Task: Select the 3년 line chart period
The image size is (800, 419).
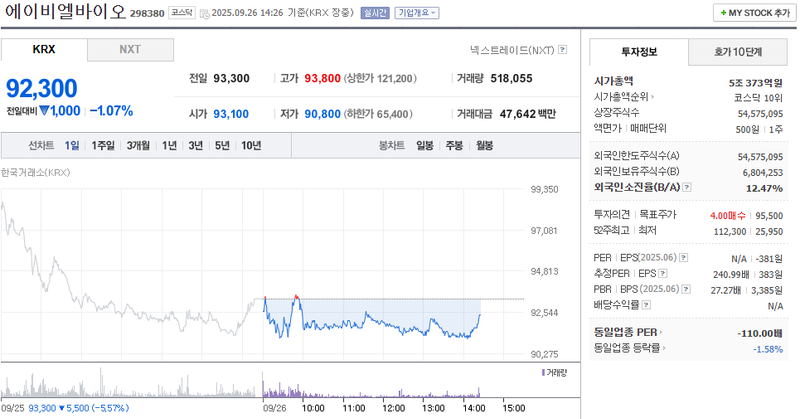Action: click(196, 145)
